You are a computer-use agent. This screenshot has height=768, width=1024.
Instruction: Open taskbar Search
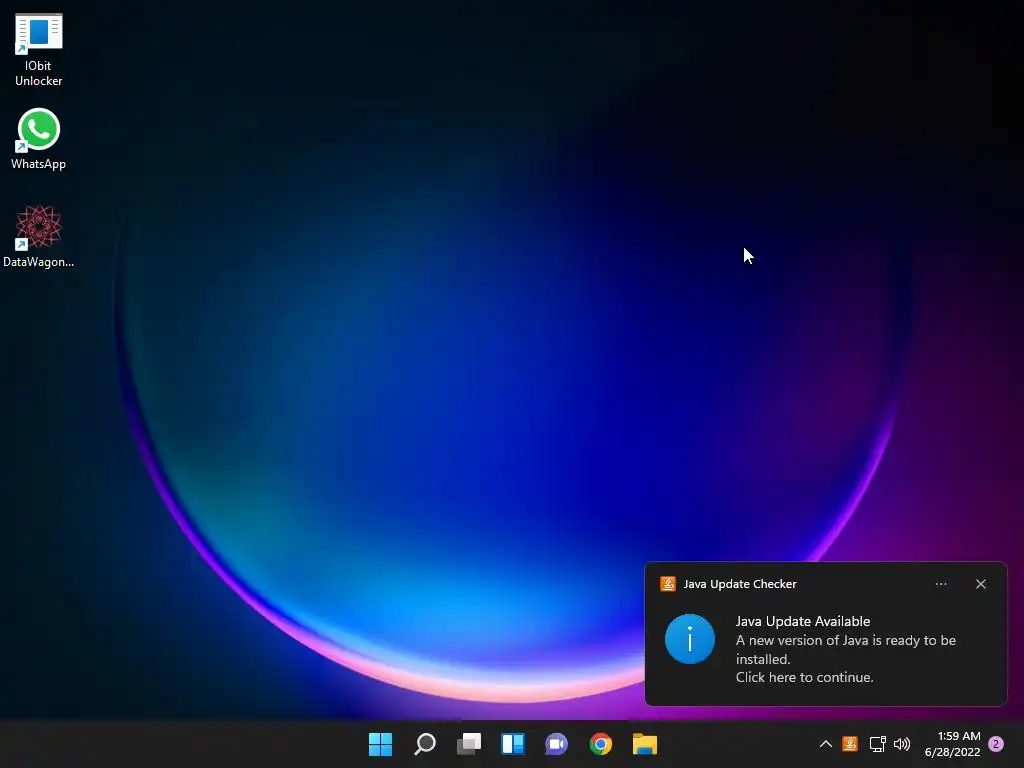click(424, 744)
